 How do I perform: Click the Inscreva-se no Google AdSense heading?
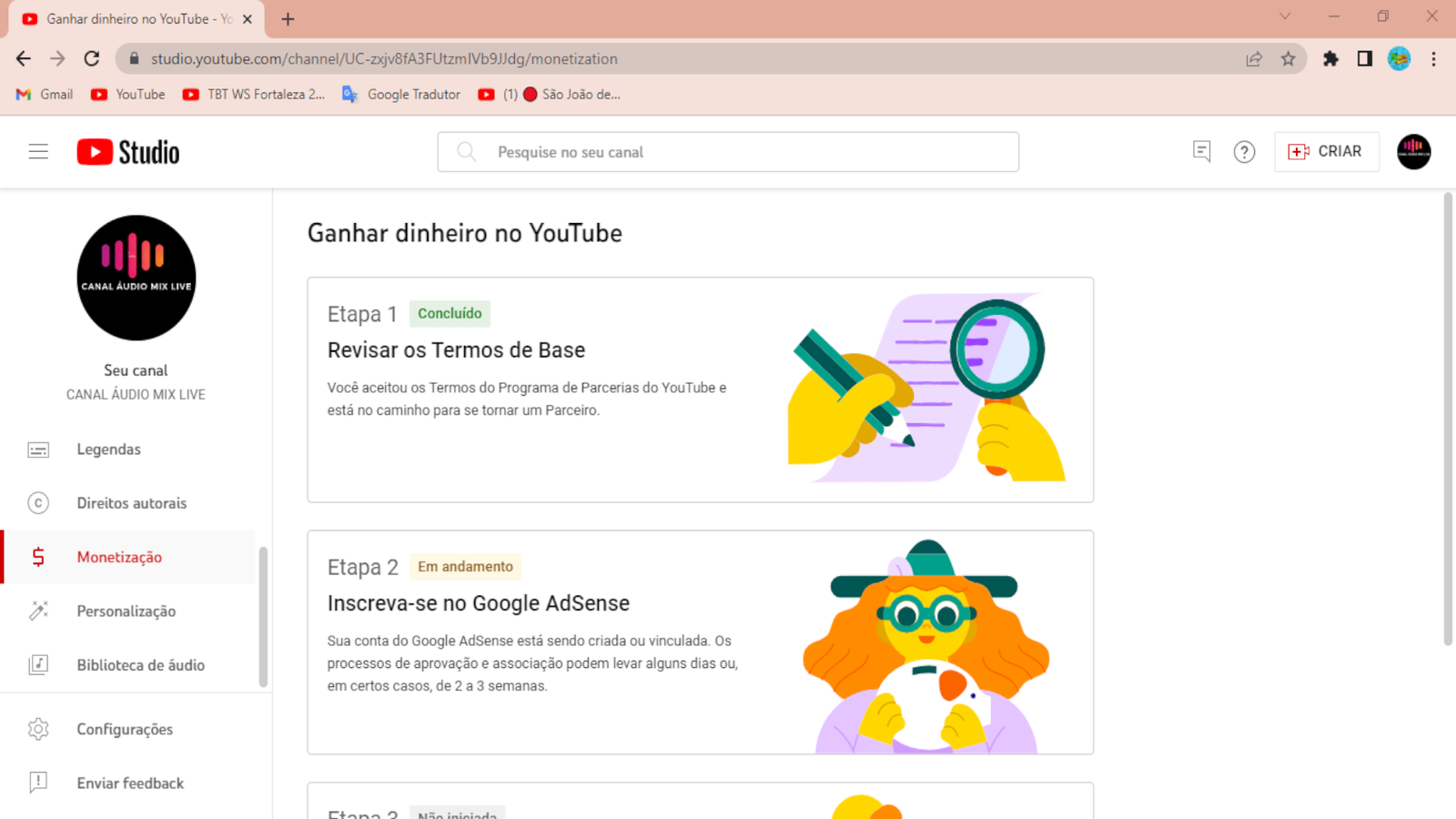point(479,603)
